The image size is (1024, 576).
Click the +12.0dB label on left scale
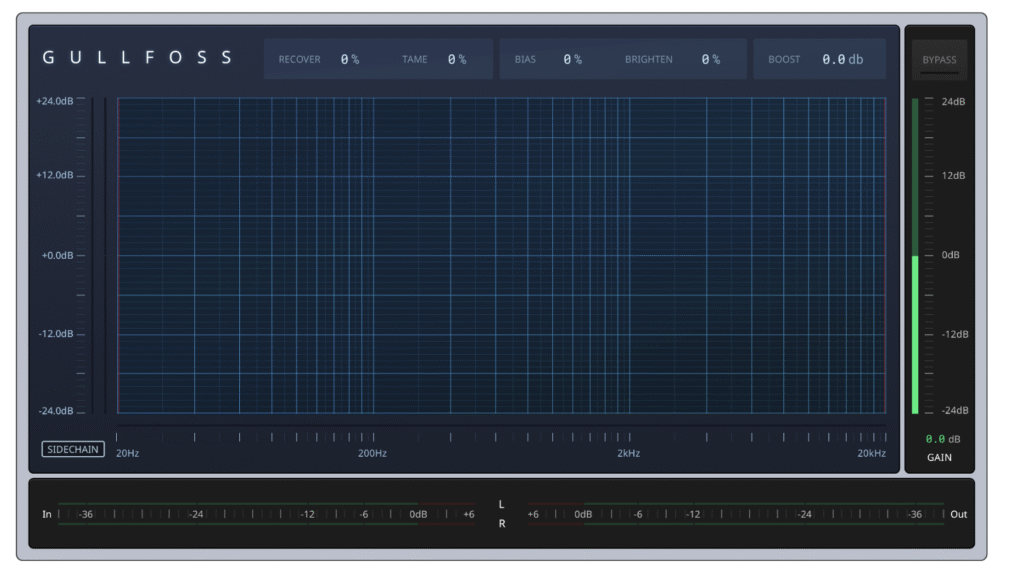tap(56, 176)
